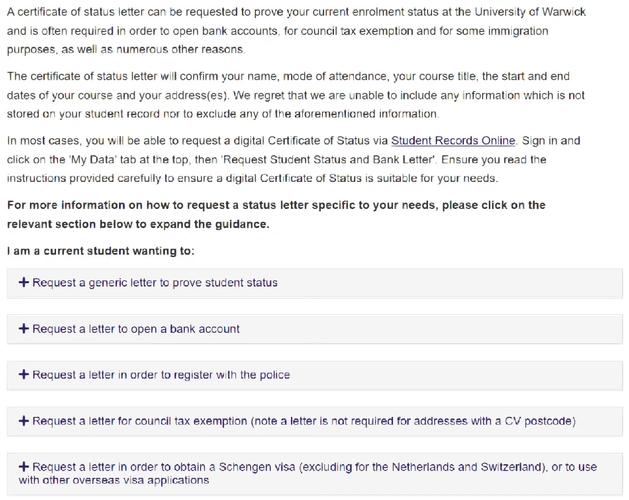Expand the Schengen visa letter guidance section
629x500 pixels.
314,474
